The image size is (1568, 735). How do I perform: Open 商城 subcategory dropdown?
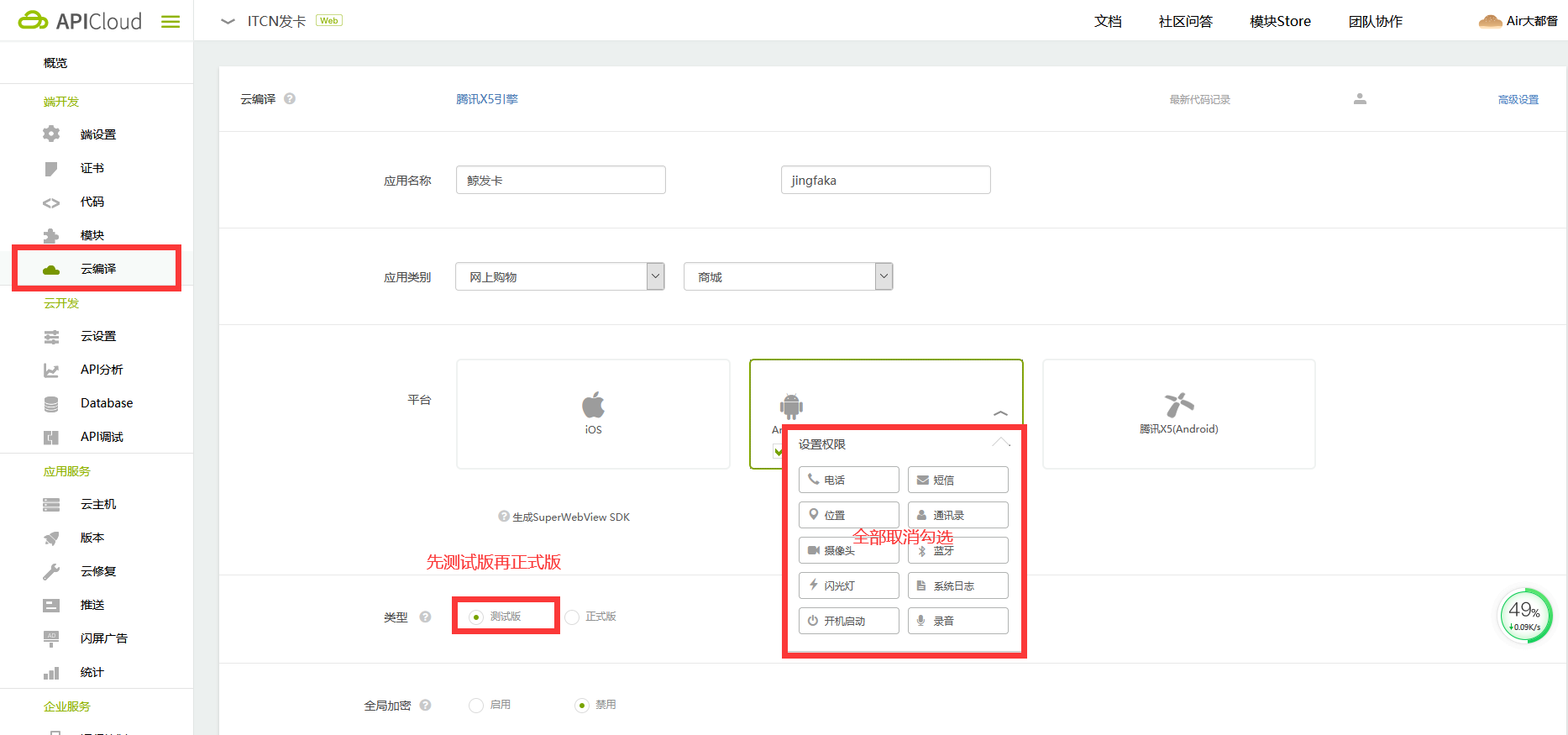789,276
